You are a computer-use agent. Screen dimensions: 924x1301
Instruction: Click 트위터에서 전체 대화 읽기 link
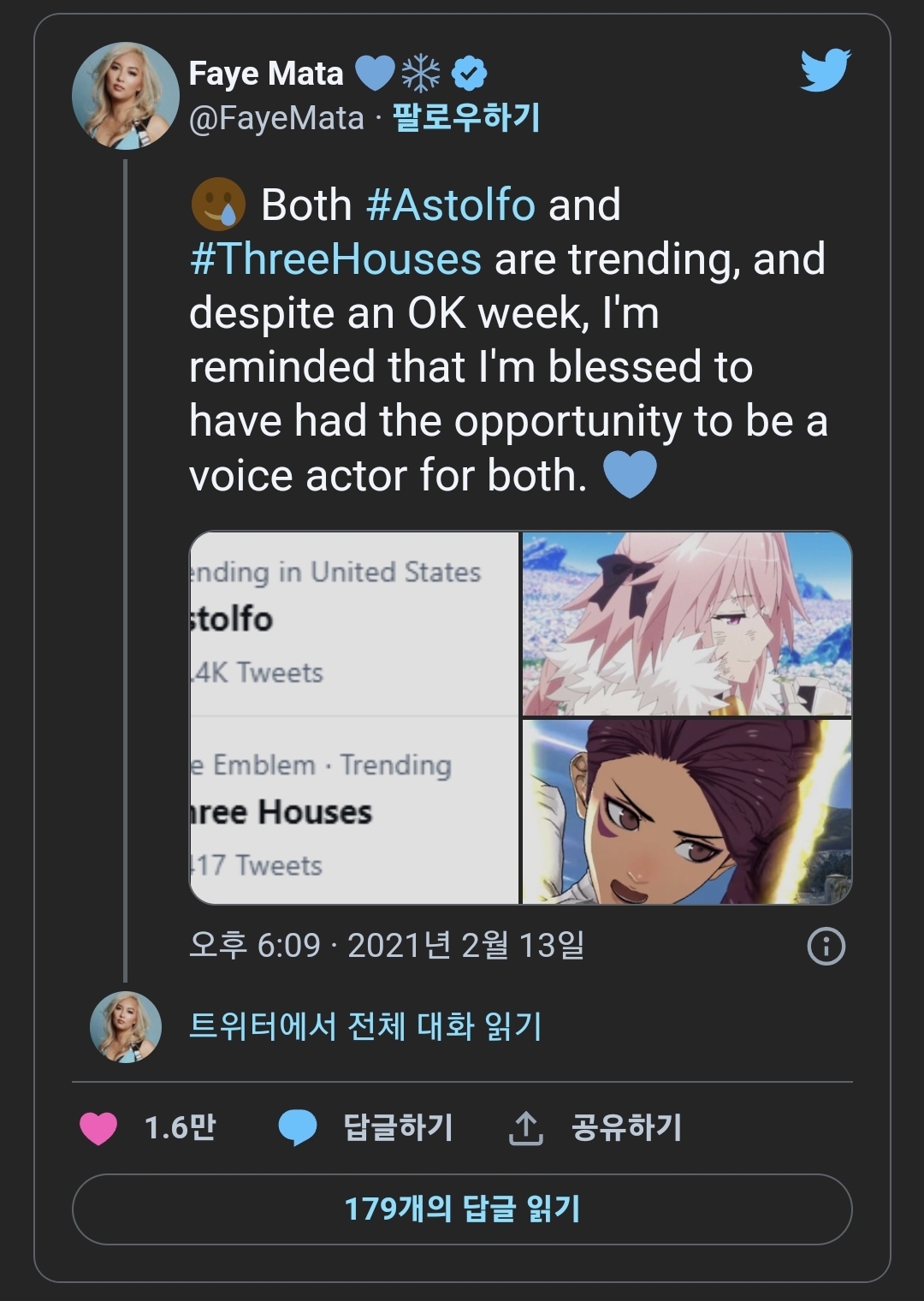365,1025
